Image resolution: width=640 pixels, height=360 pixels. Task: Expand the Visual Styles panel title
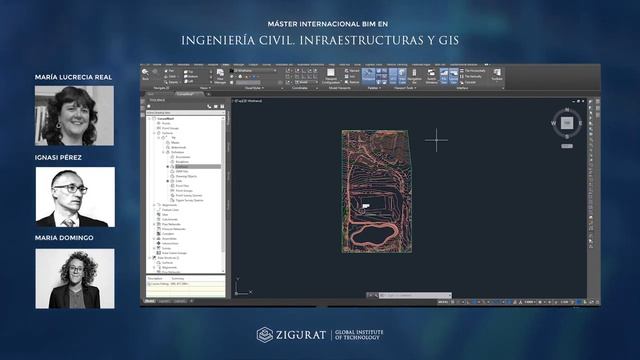click(254, 88)
